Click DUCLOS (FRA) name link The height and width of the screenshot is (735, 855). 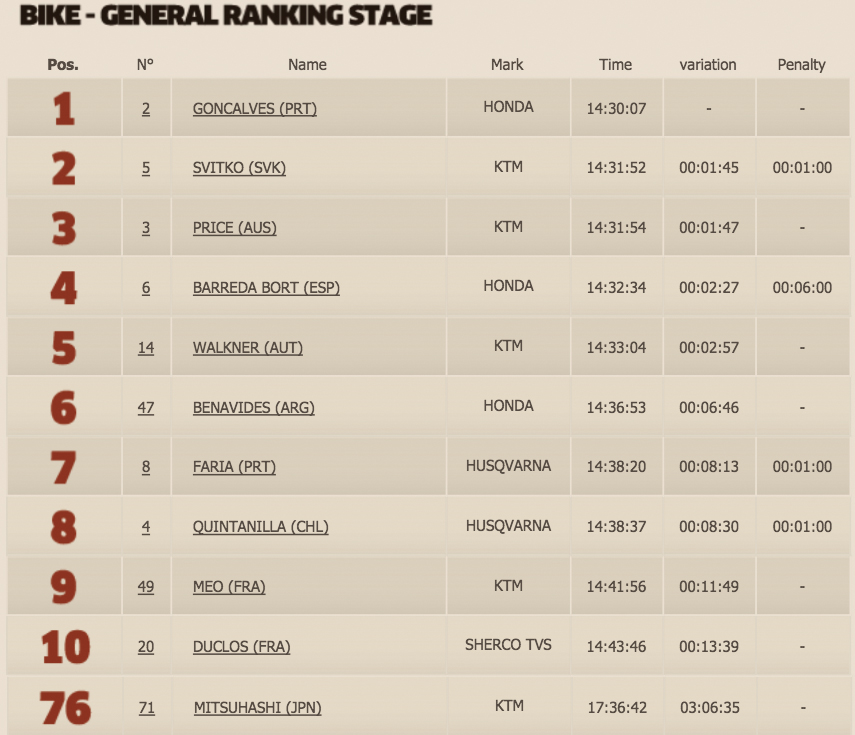[242, 647]
